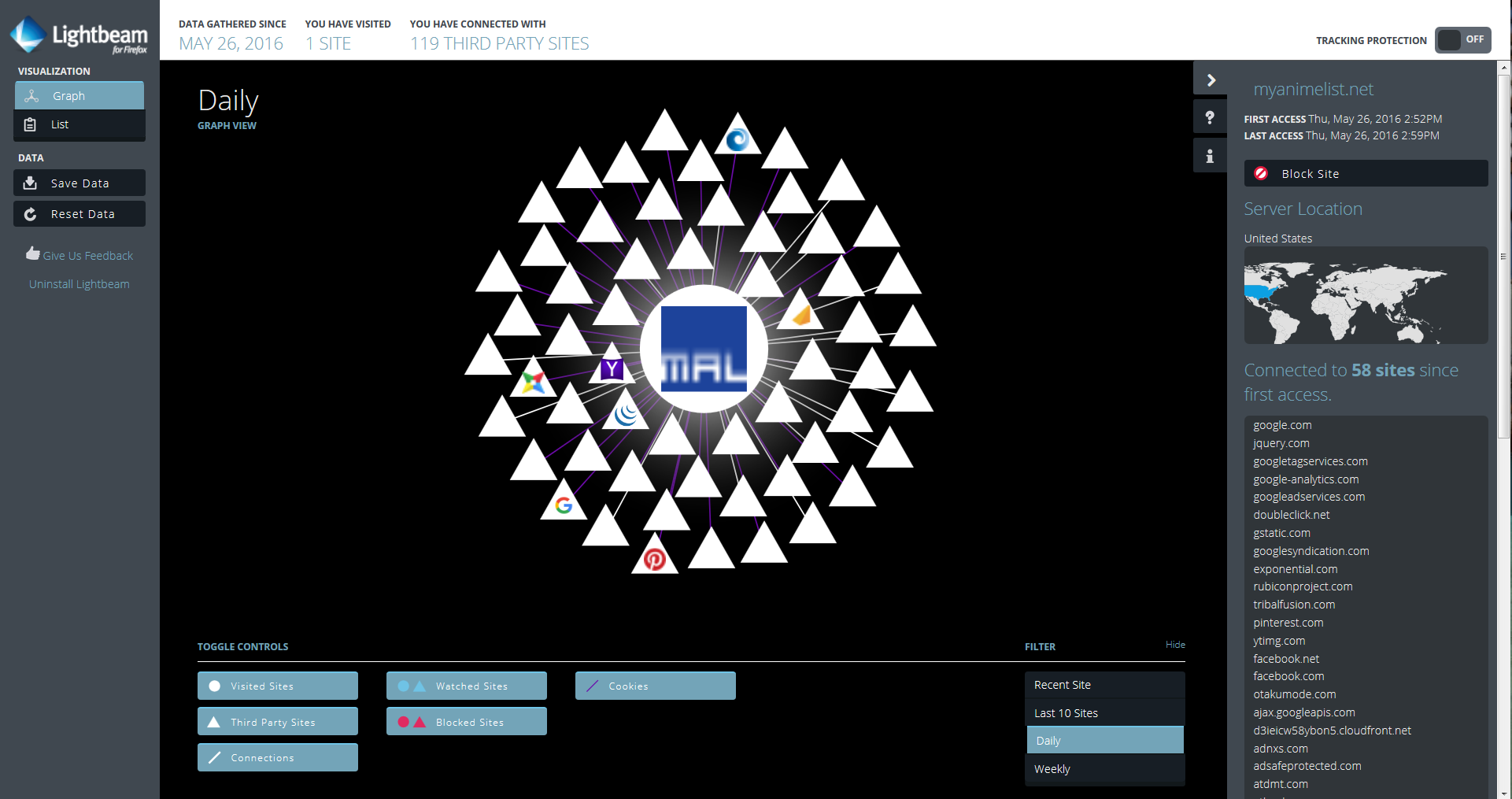Click pinterest.com in the list
This screenshot has width=1512, height=799.
[x=1288, y=623]
